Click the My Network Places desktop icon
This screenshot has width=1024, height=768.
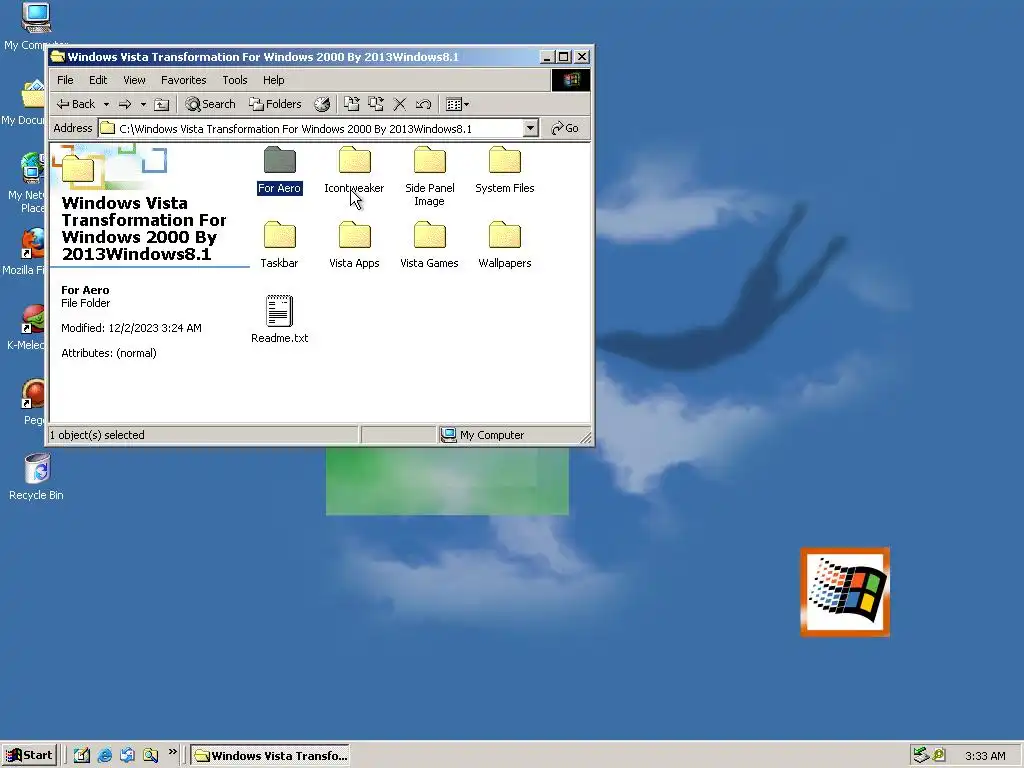pos(26,183)
